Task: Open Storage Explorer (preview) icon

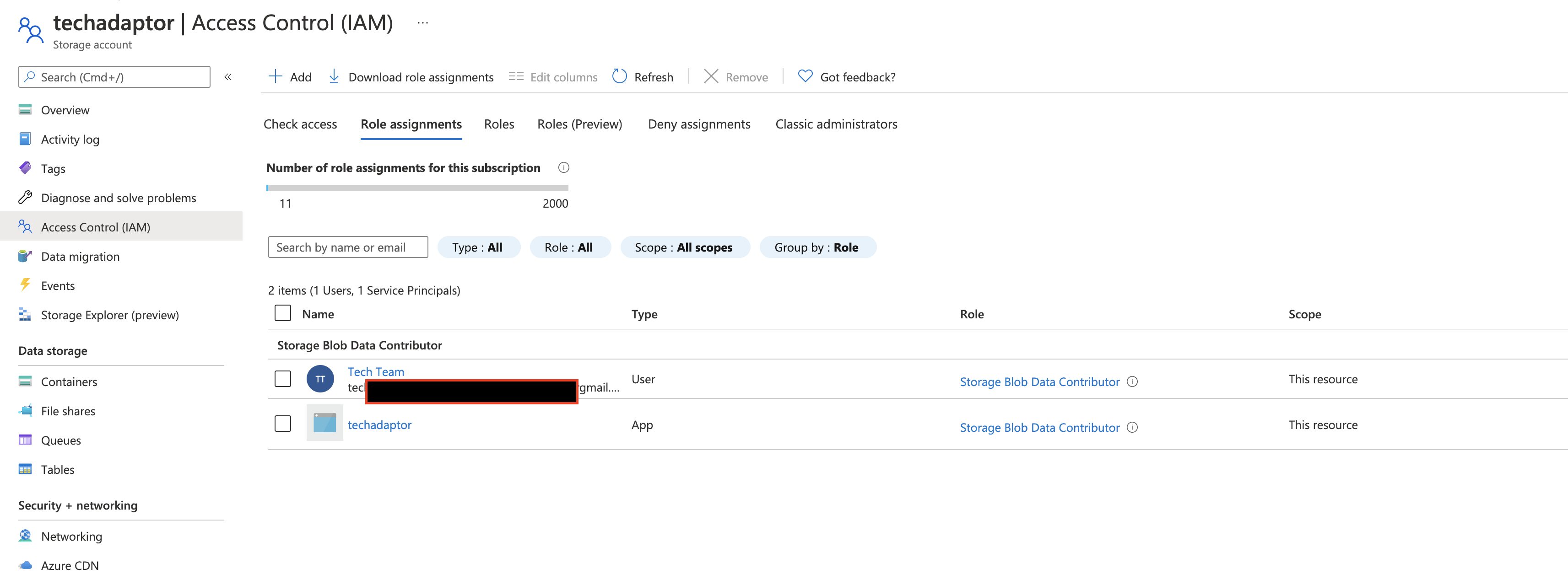Action: (x=25, y=315)
